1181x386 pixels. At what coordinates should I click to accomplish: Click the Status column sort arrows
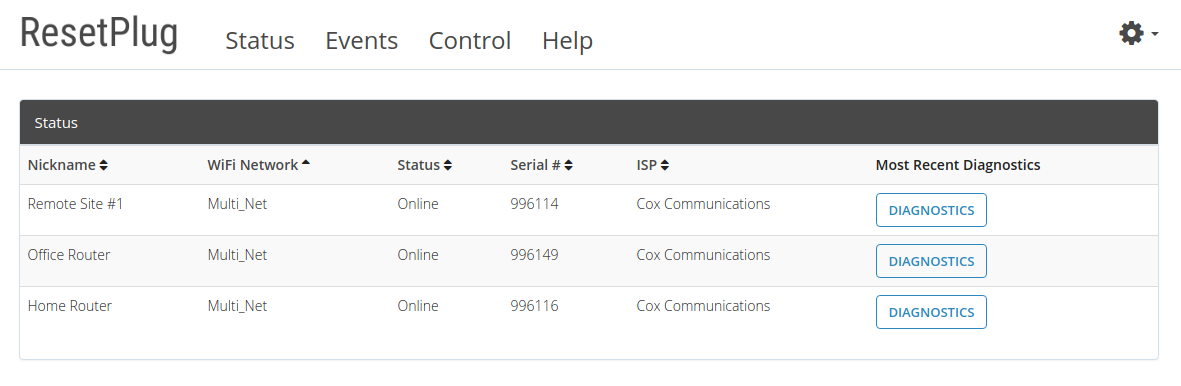click(447, 165)
